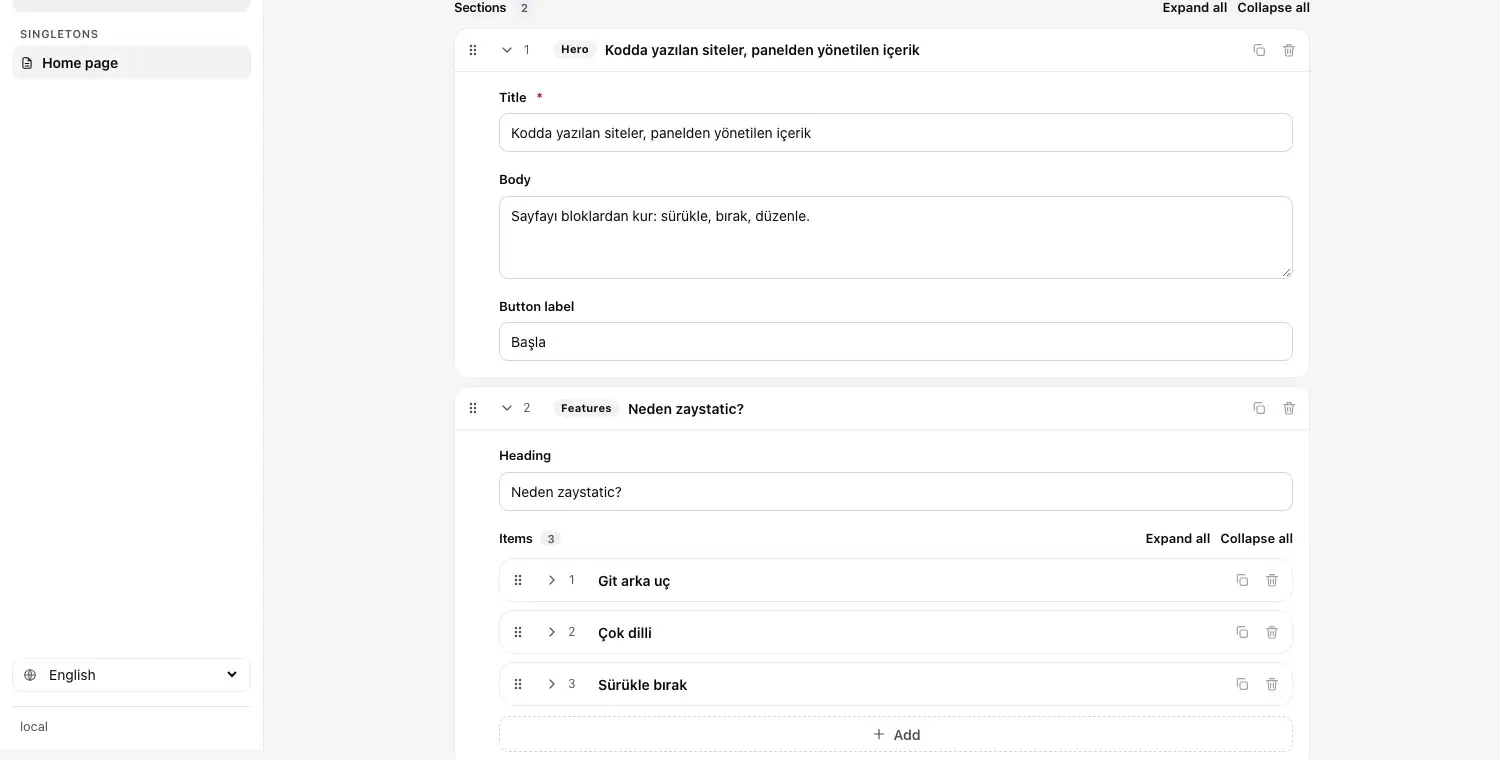1500x760 pixels.
Task: Click into the Hero Body textarea
Action: coord(896,237)
